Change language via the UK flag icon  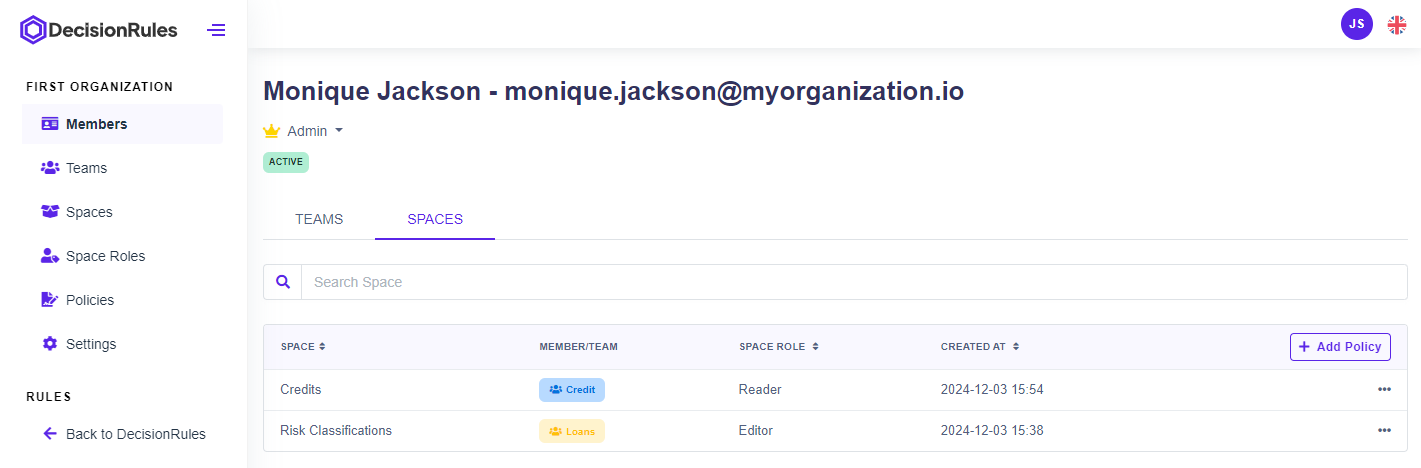coord(1396,25)
